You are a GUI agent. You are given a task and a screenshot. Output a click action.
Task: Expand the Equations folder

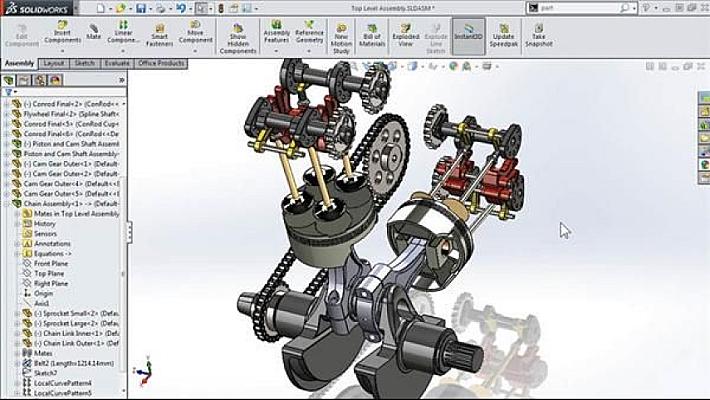[x=17, y=254]
